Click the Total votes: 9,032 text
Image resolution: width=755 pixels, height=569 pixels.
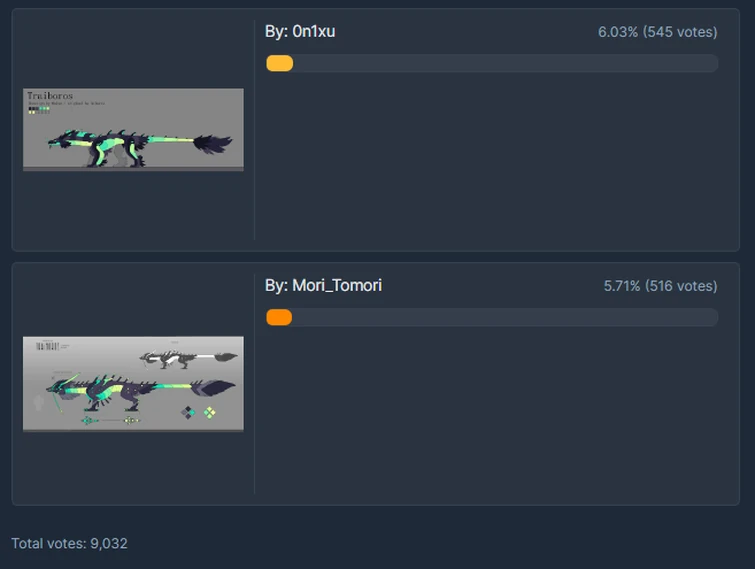69,543
